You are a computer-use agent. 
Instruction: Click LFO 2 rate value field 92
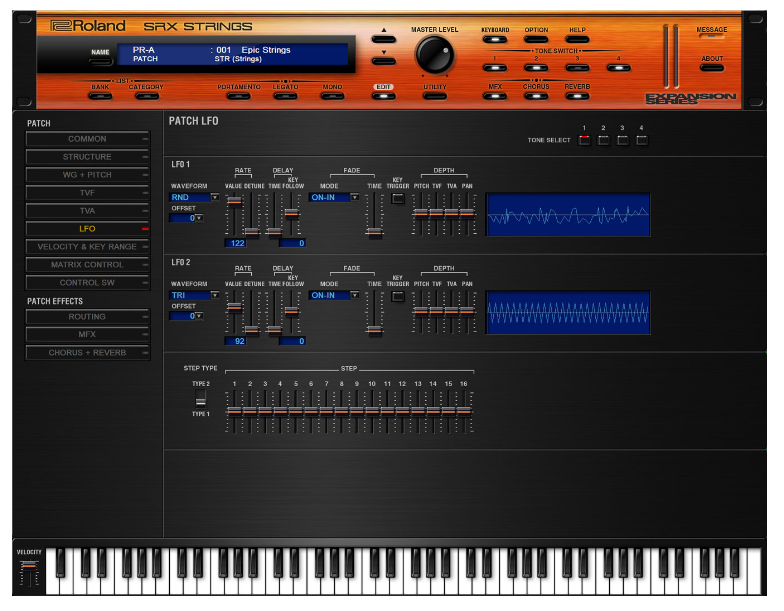pyautogui.click(x=236, y=341)
